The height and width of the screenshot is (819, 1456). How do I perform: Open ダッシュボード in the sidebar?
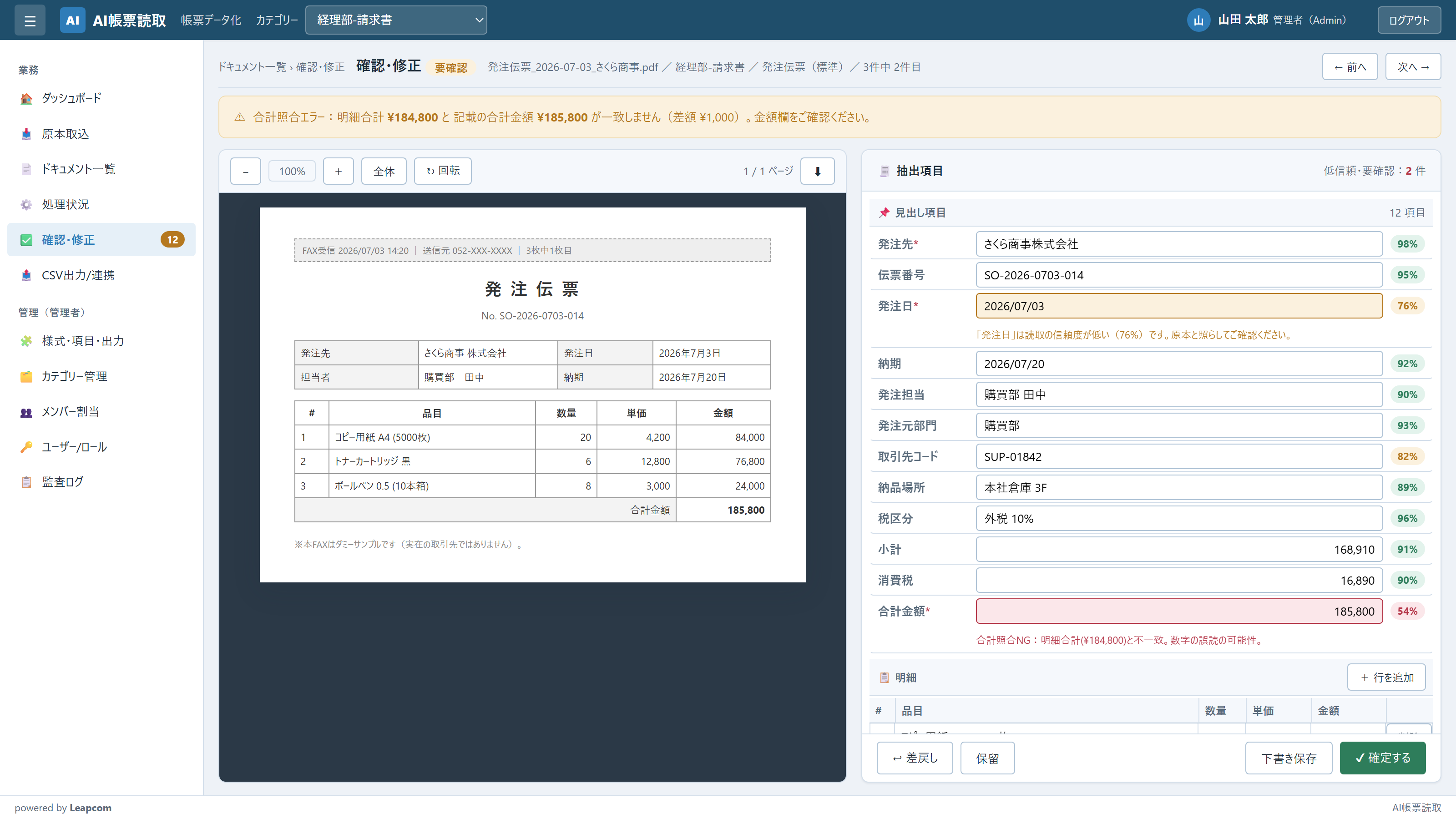[101, 98]
